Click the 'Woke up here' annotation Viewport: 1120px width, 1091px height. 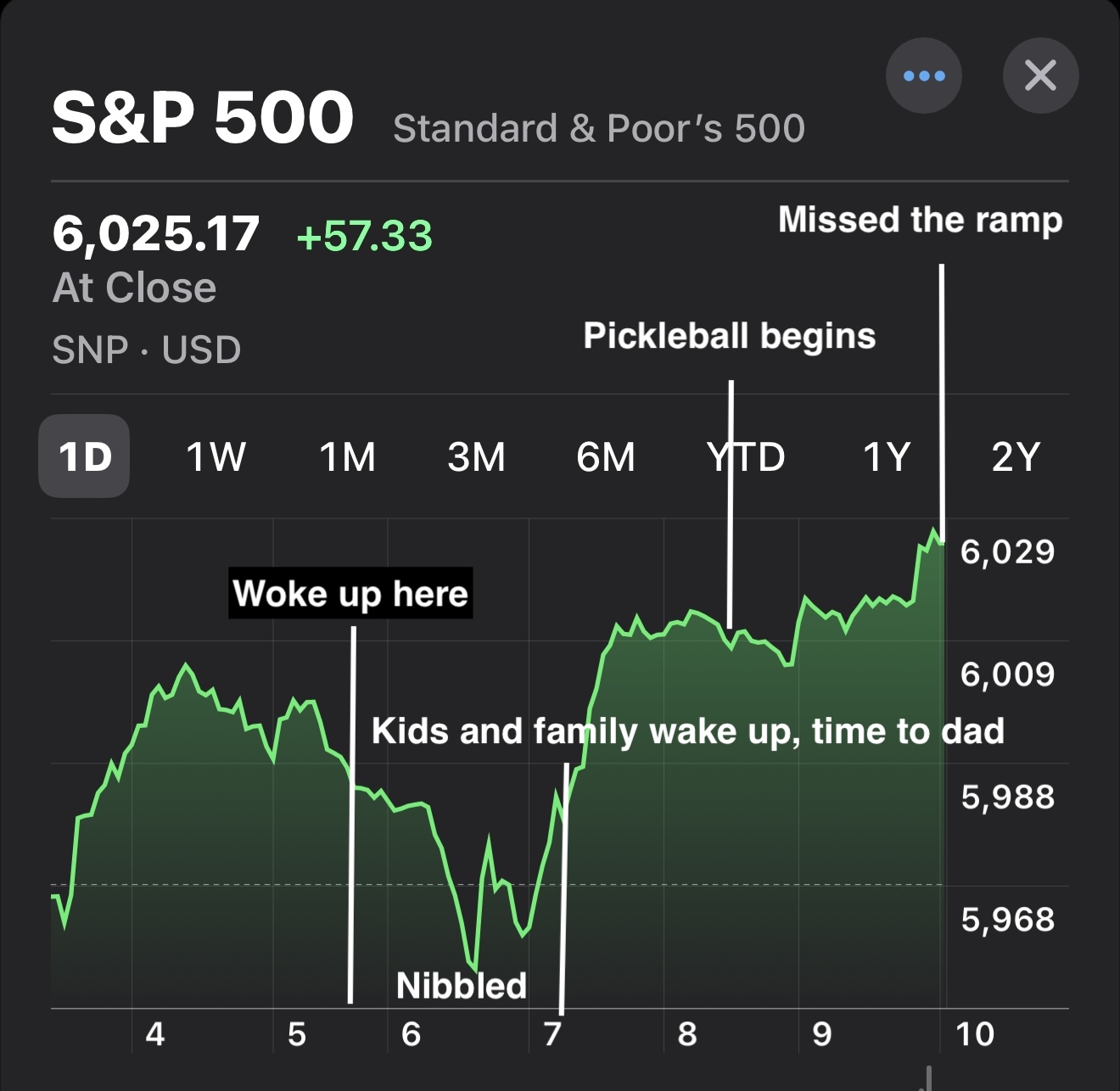[350, 593]
